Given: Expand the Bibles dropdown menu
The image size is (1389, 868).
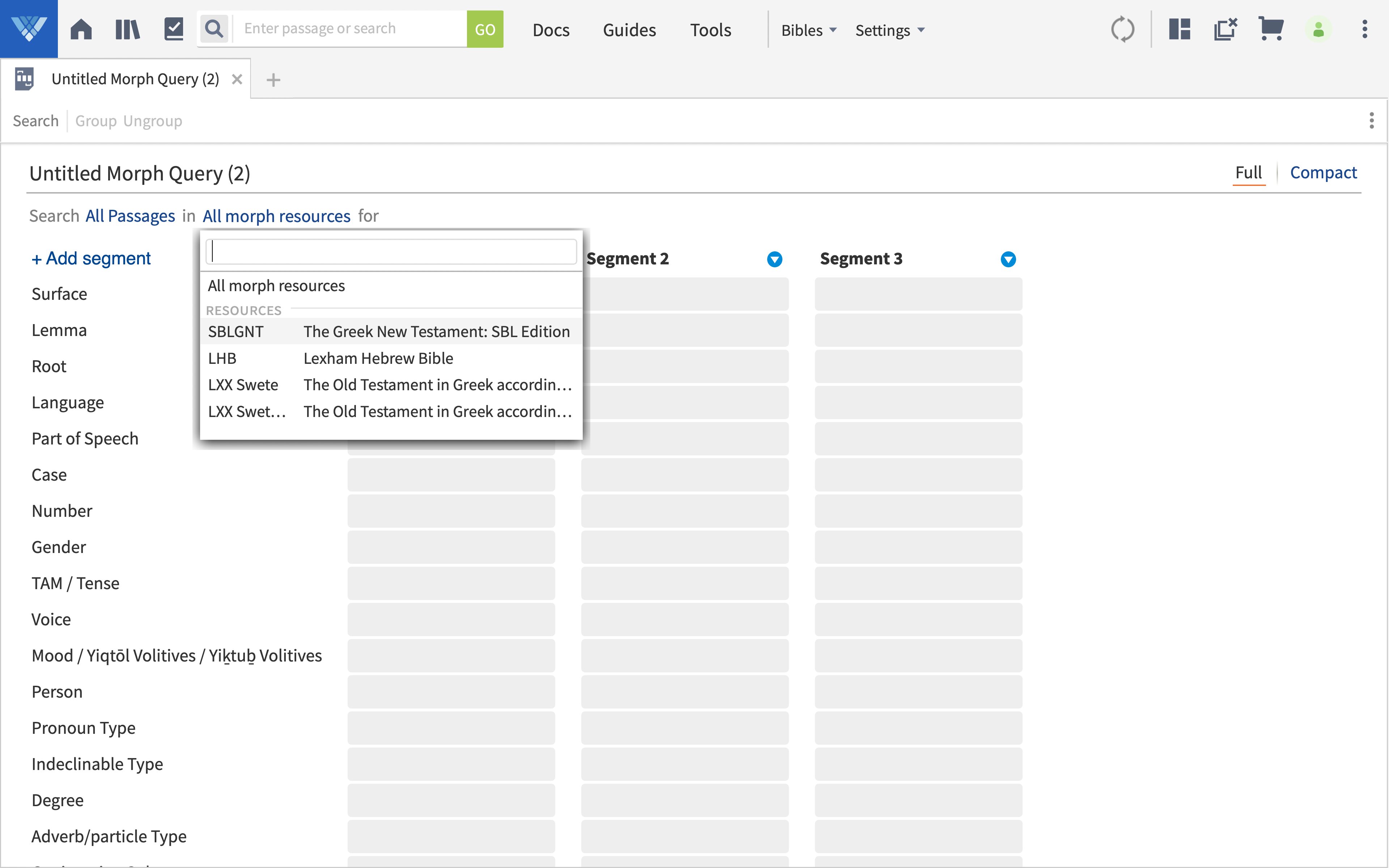Looking at the screenshot, I should (x=809, y=30).
